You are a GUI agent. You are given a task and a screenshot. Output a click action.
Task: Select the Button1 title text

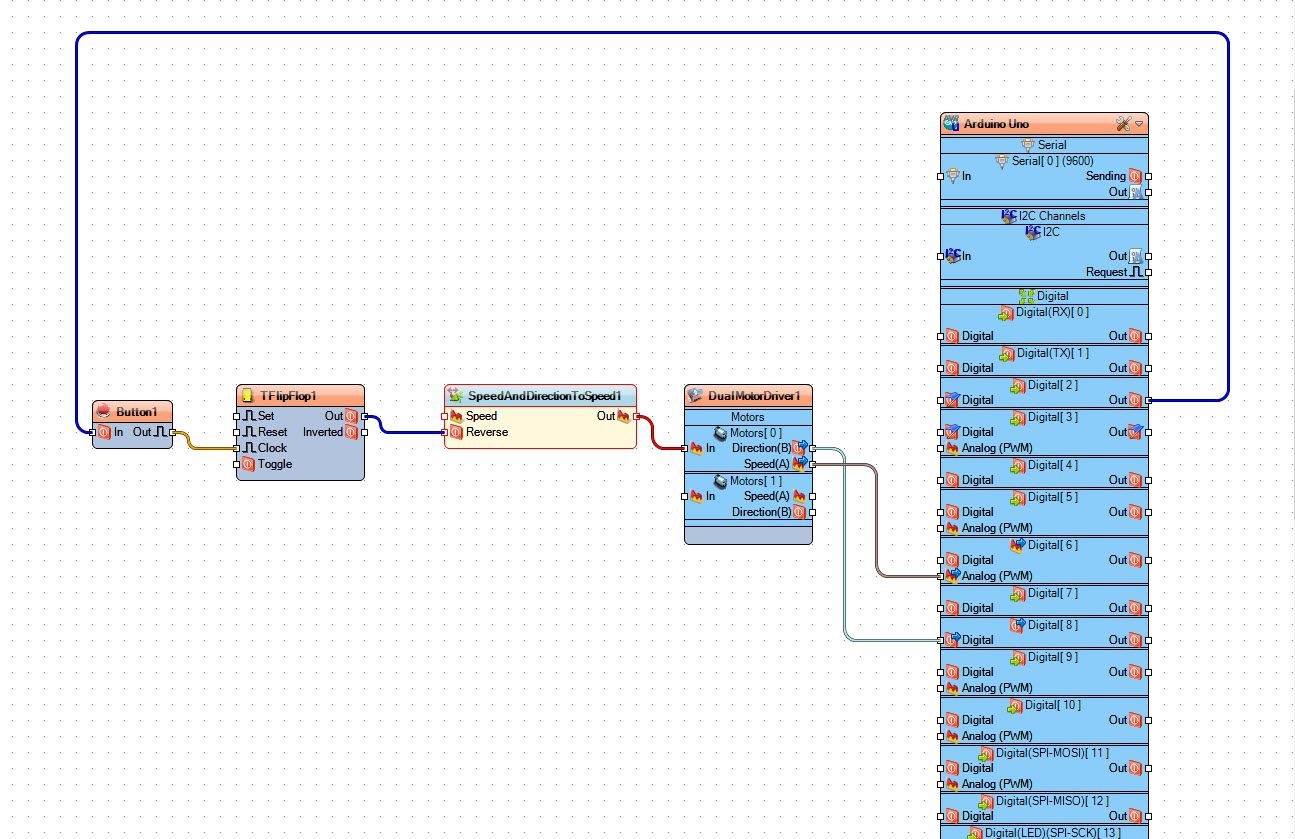[x=137, y=412]
